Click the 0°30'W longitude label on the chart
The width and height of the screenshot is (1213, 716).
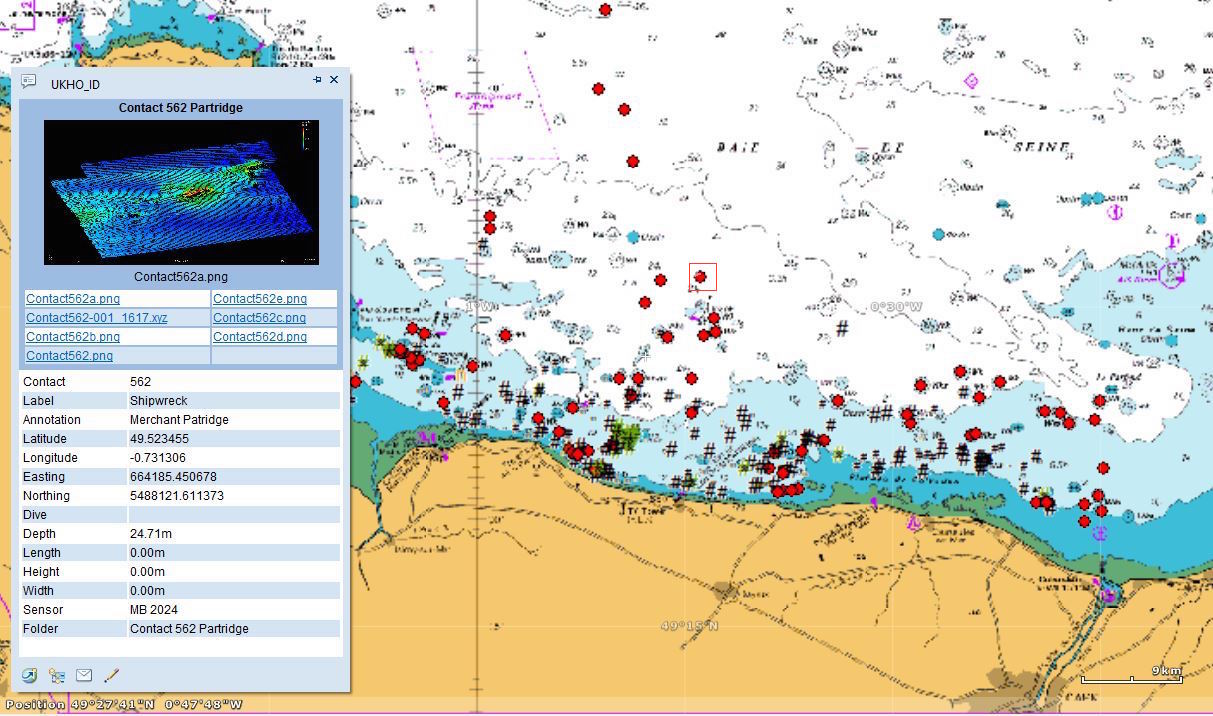(895, 307)
